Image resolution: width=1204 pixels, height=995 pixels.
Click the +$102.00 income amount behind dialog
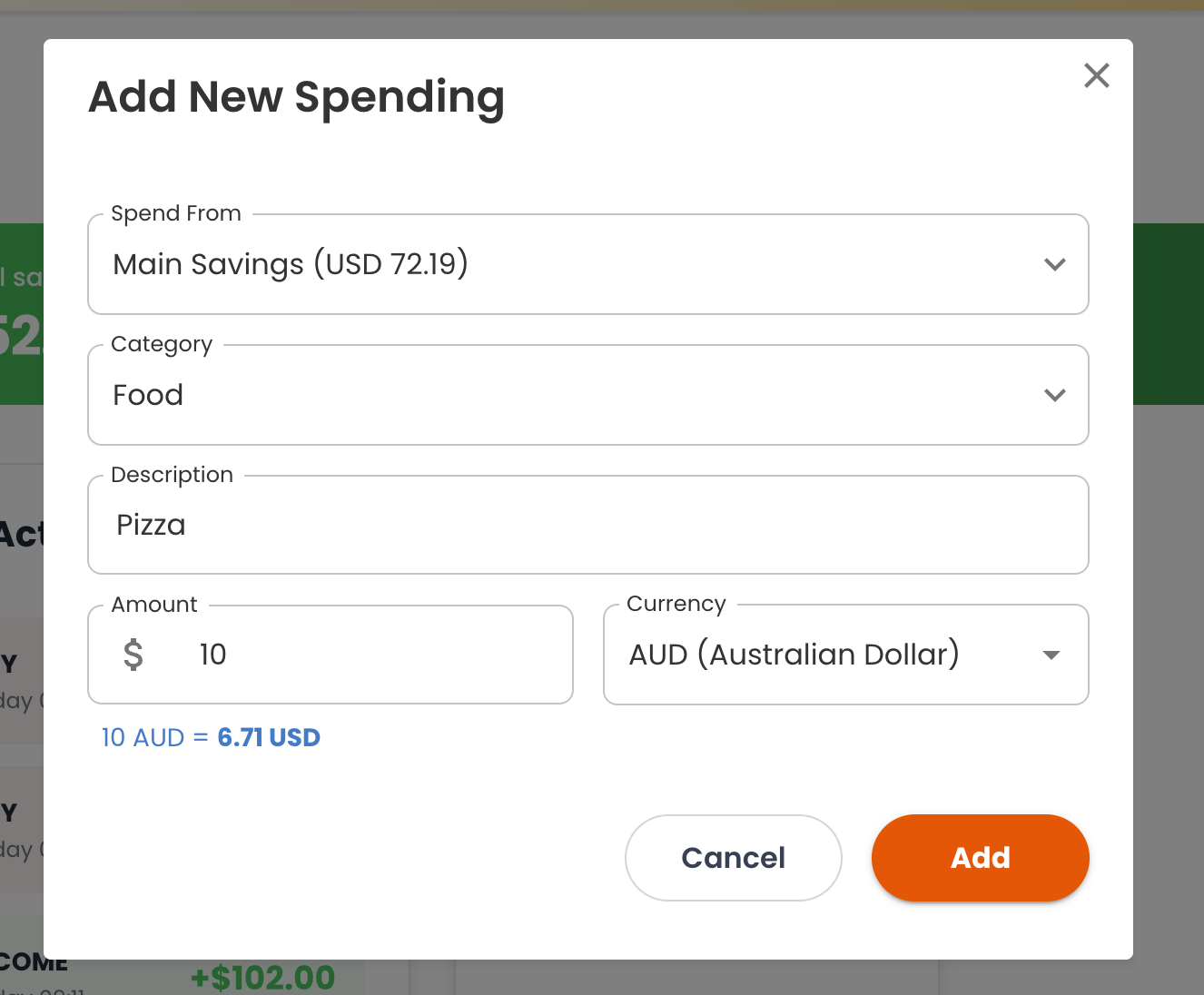(263, 977)
